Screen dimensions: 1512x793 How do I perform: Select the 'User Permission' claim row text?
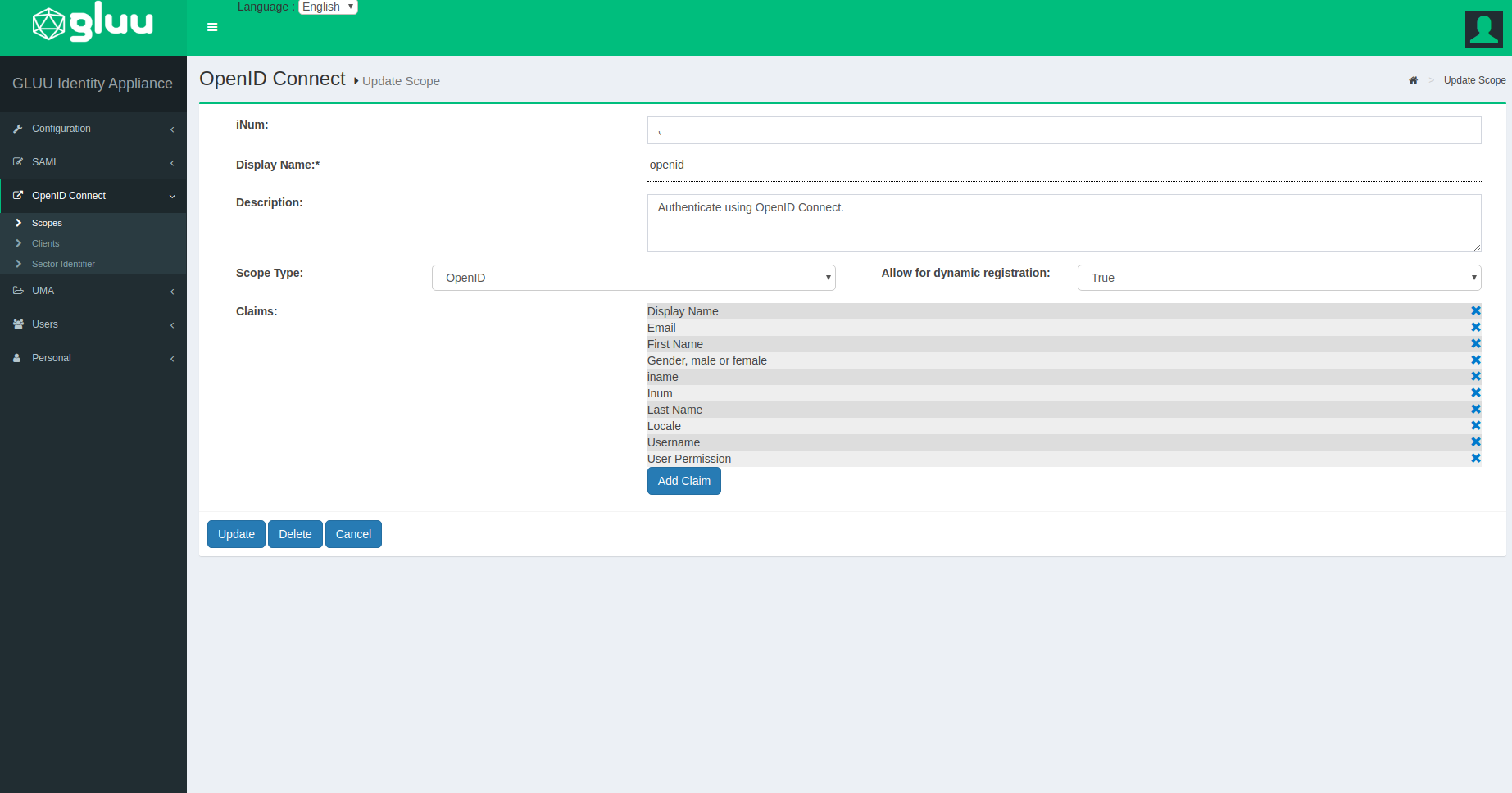[x=689, y=459]
